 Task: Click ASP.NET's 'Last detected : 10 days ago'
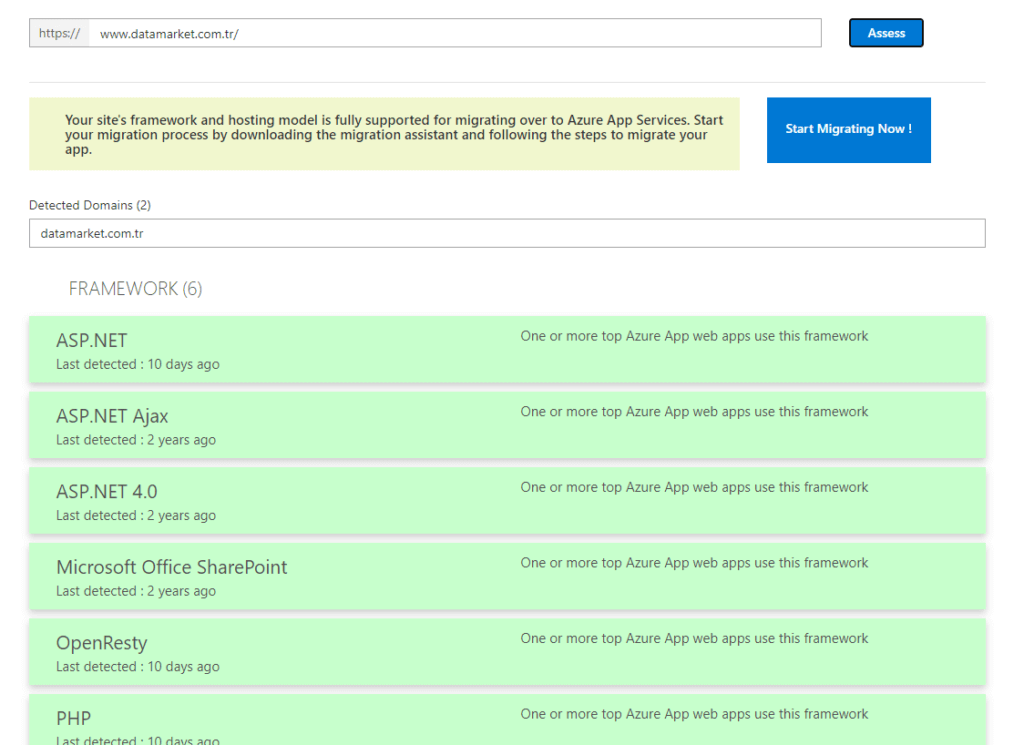coord(138,364)
